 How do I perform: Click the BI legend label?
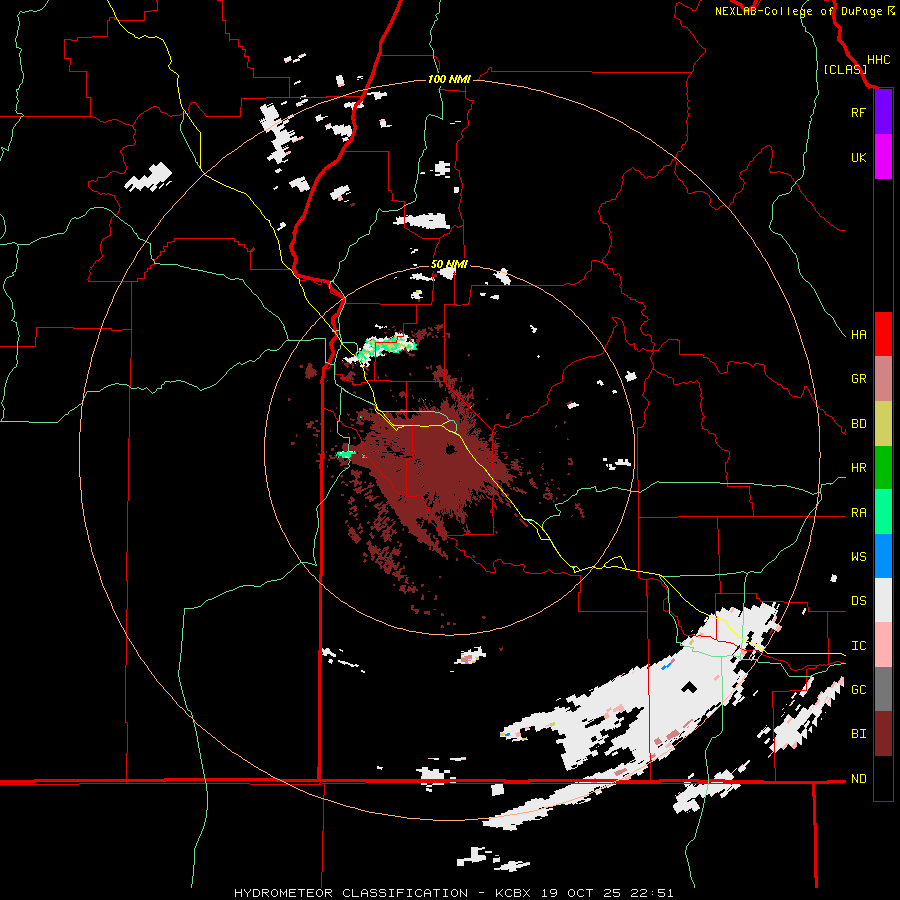(x=858, y=734)
